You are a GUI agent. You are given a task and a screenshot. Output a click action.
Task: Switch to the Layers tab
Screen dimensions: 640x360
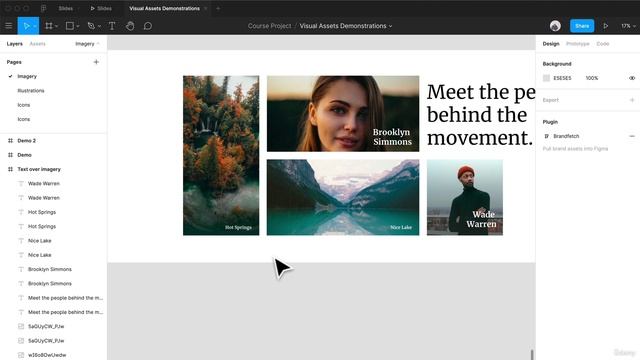(14, 44)
